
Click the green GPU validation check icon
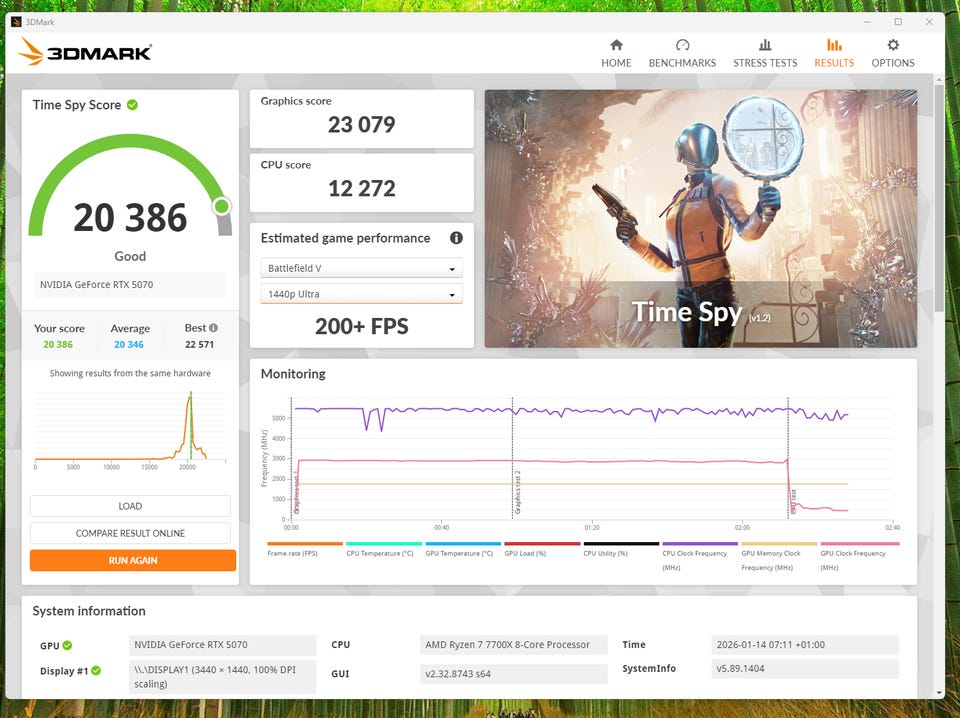click(67, 645)
